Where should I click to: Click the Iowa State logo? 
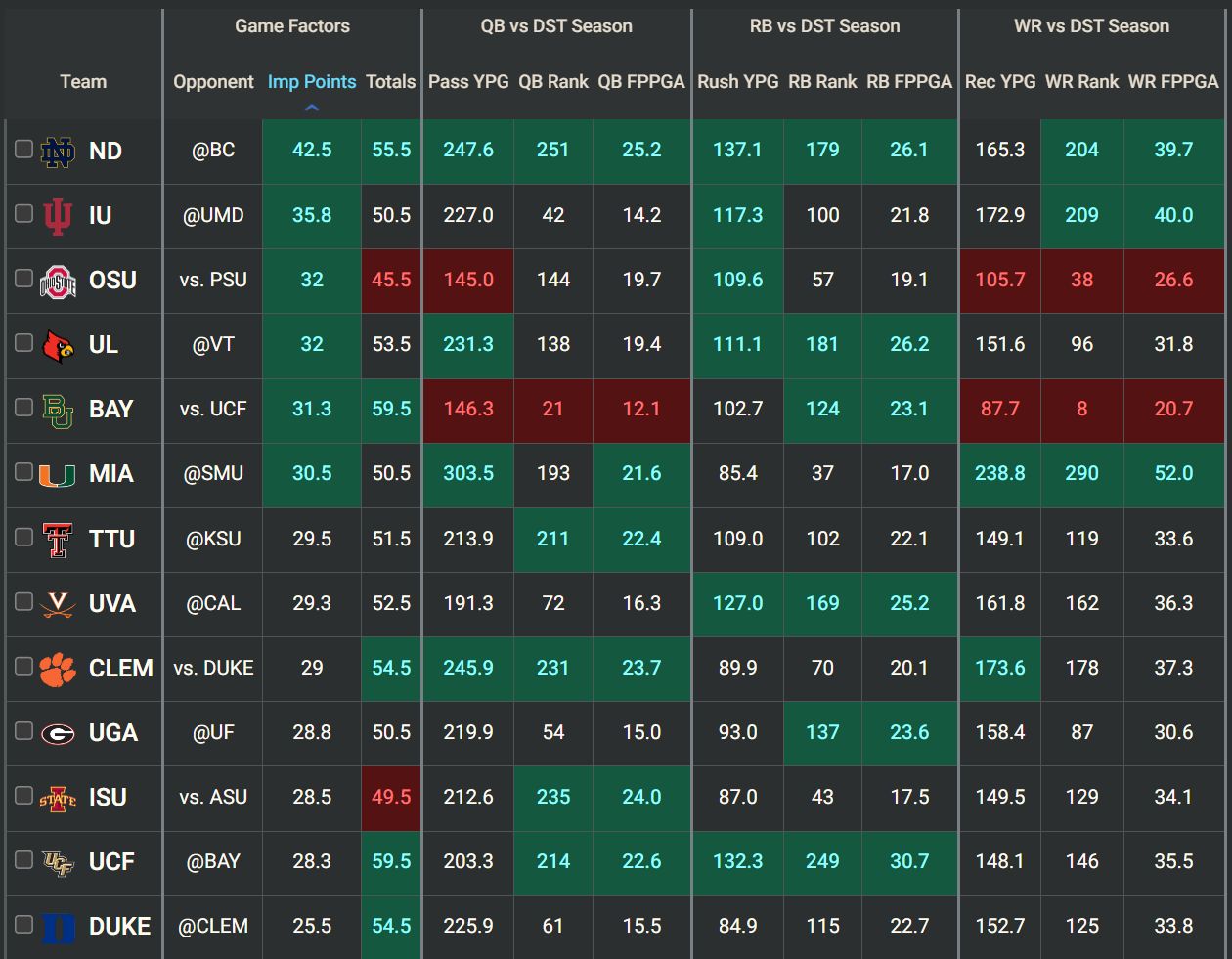pos(58,799)
